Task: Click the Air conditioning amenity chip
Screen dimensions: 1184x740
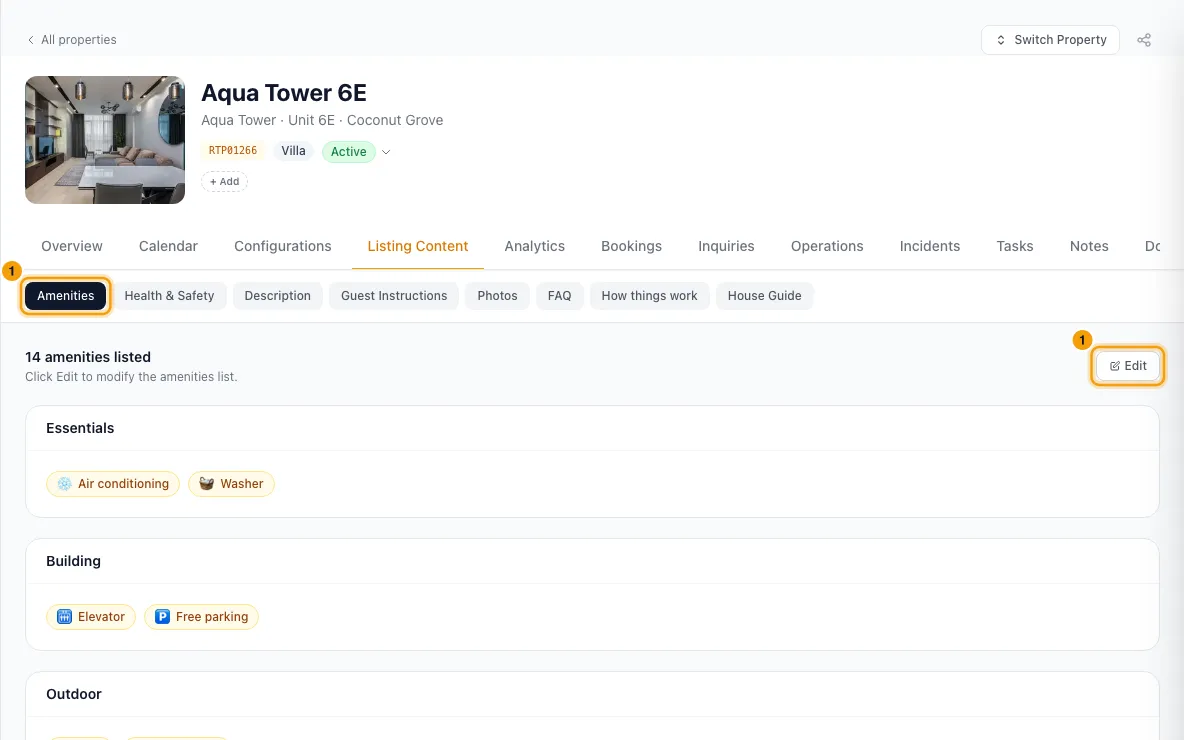Action: coord(113,484)
